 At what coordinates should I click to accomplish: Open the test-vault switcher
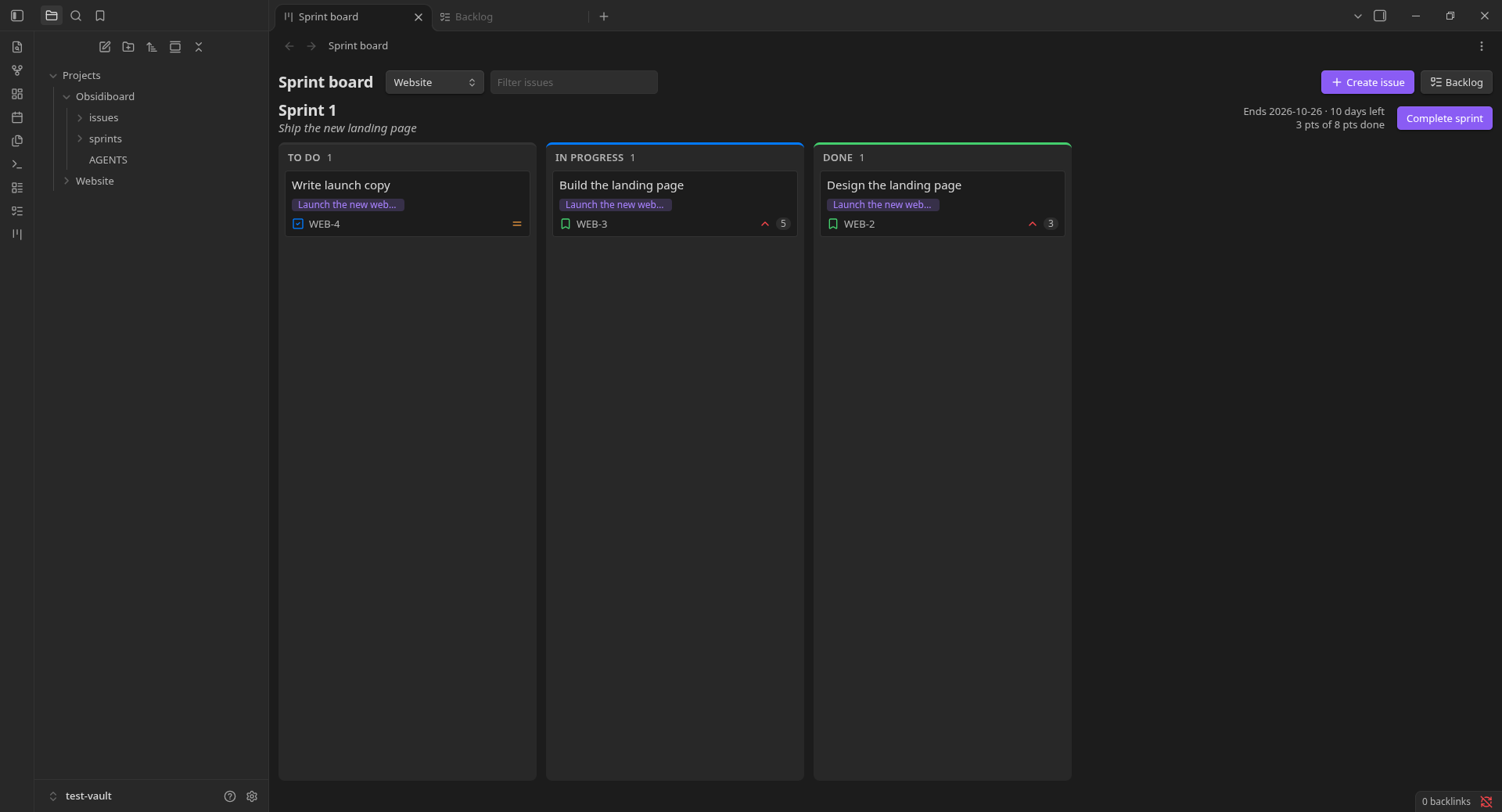[x=81, y=796]
